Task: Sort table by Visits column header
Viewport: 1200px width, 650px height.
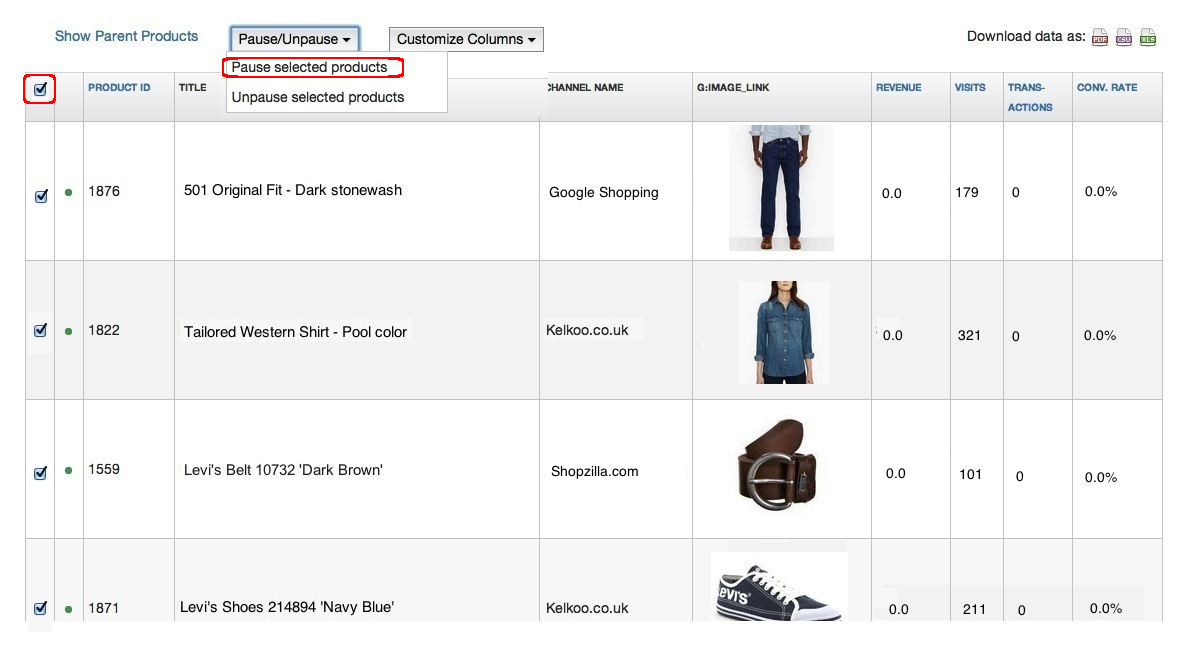Action: (x=969, y=88)
